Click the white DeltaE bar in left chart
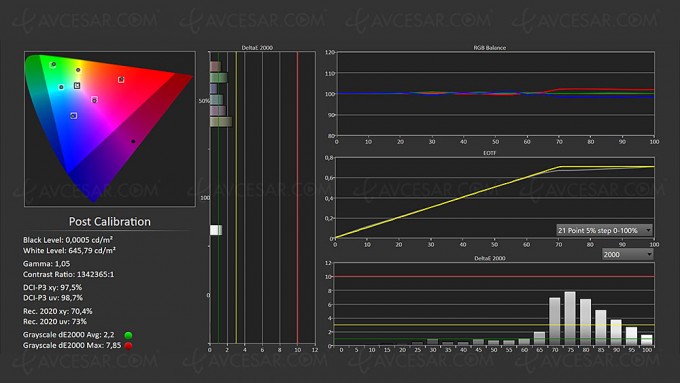 coord(216,230)
